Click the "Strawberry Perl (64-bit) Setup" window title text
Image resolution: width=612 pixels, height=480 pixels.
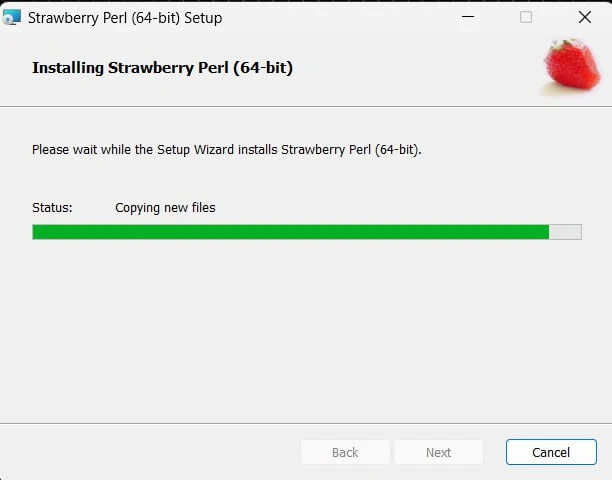125,18
